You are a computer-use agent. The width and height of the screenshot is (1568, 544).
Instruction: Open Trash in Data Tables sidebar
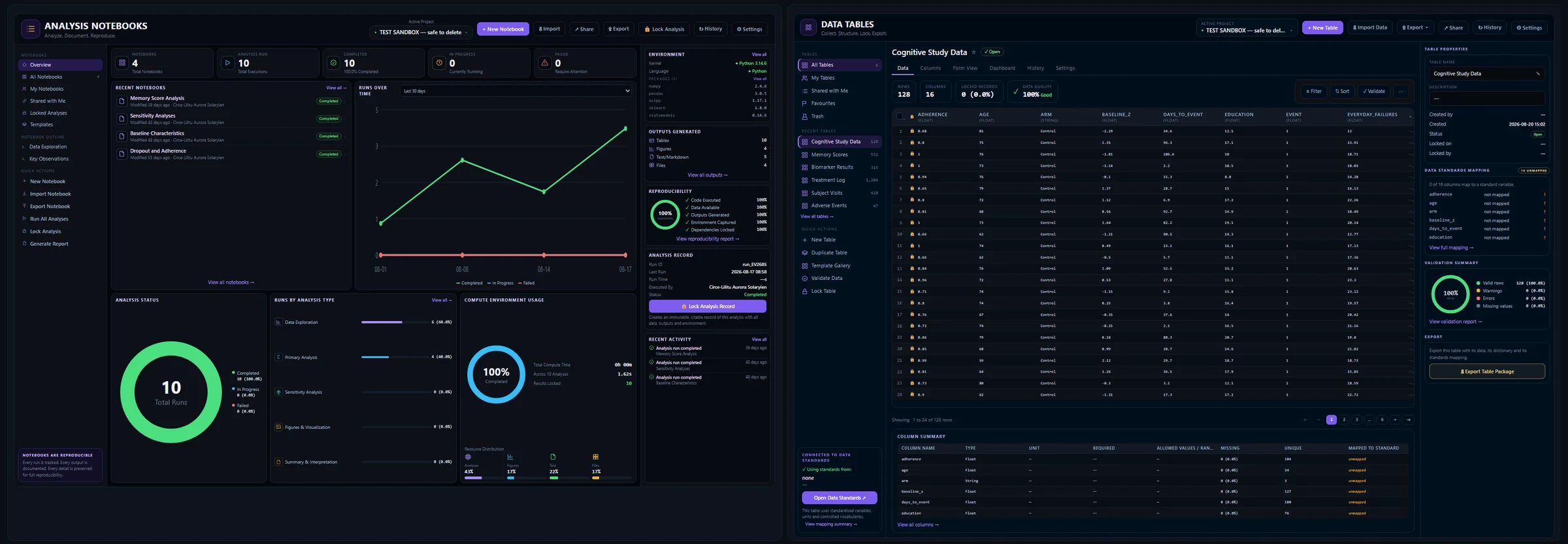840,116
